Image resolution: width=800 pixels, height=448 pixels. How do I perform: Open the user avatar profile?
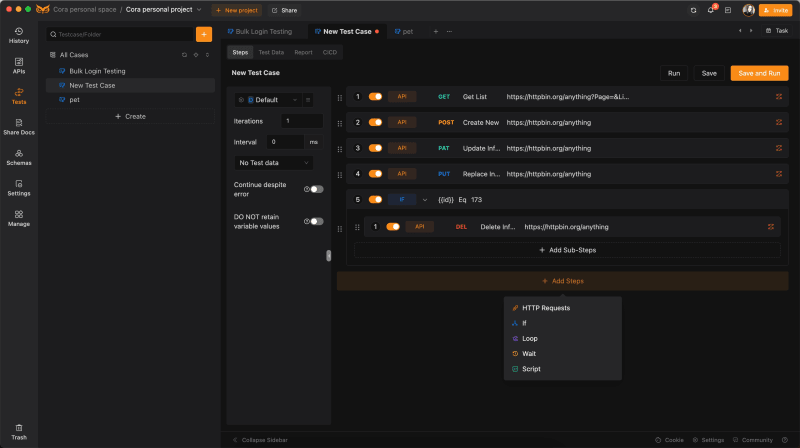pyautogui.click(x=748, y=10)
